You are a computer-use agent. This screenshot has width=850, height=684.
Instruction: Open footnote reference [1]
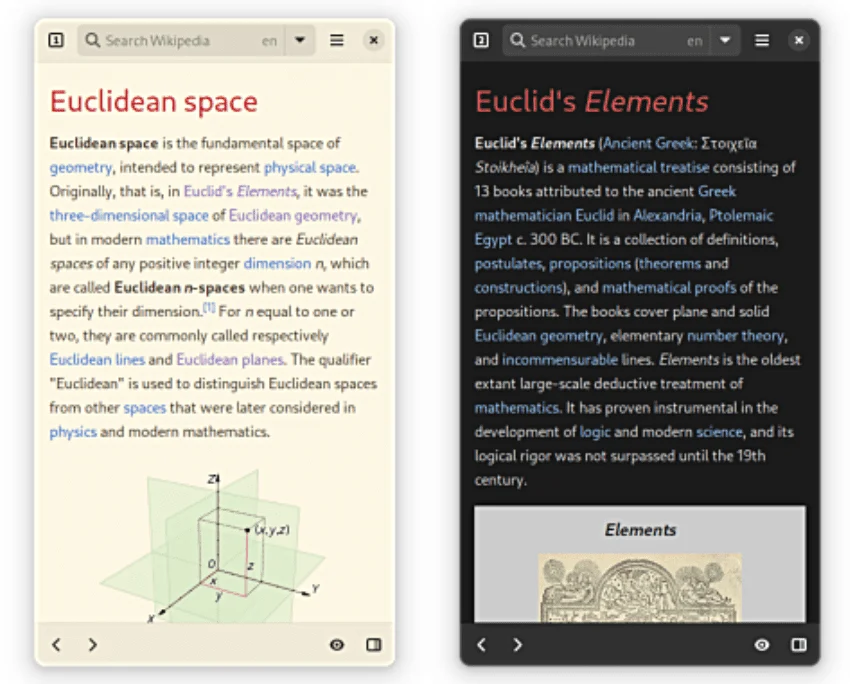tap(209, 308)
